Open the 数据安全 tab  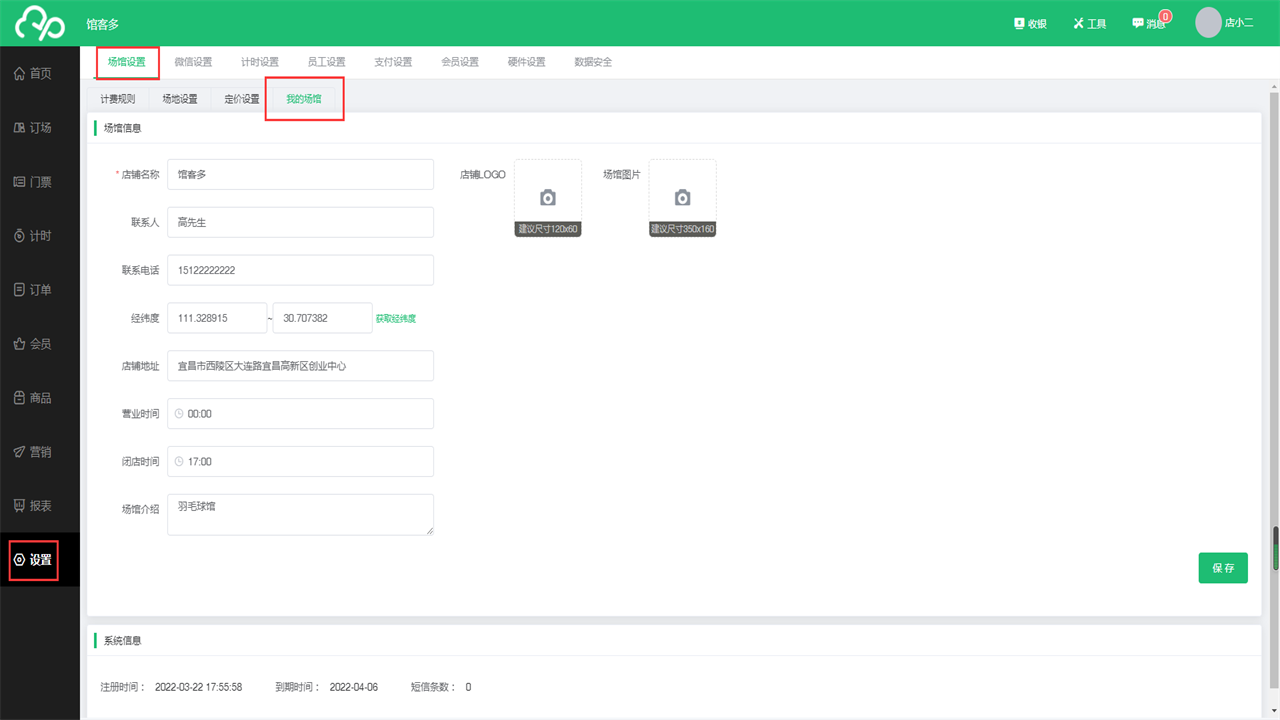coord(593,62)
